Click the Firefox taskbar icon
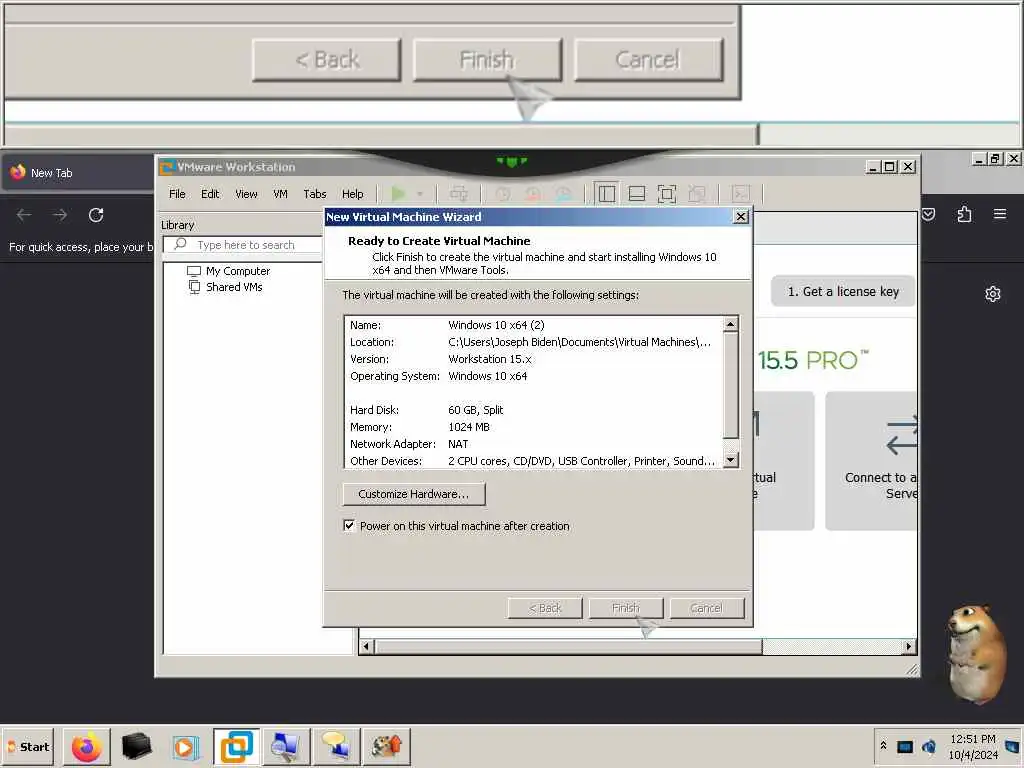Screen dimensions: 1024x768 click(x=87, y=746)
